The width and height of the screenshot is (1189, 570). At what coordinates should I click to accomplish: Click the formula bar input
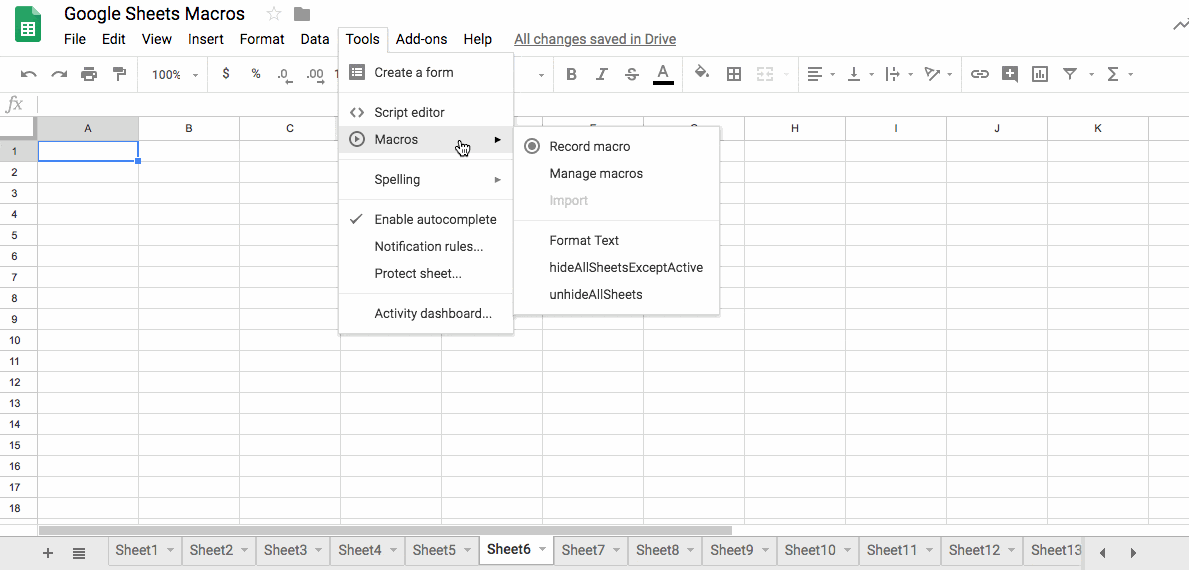[611, 104]
